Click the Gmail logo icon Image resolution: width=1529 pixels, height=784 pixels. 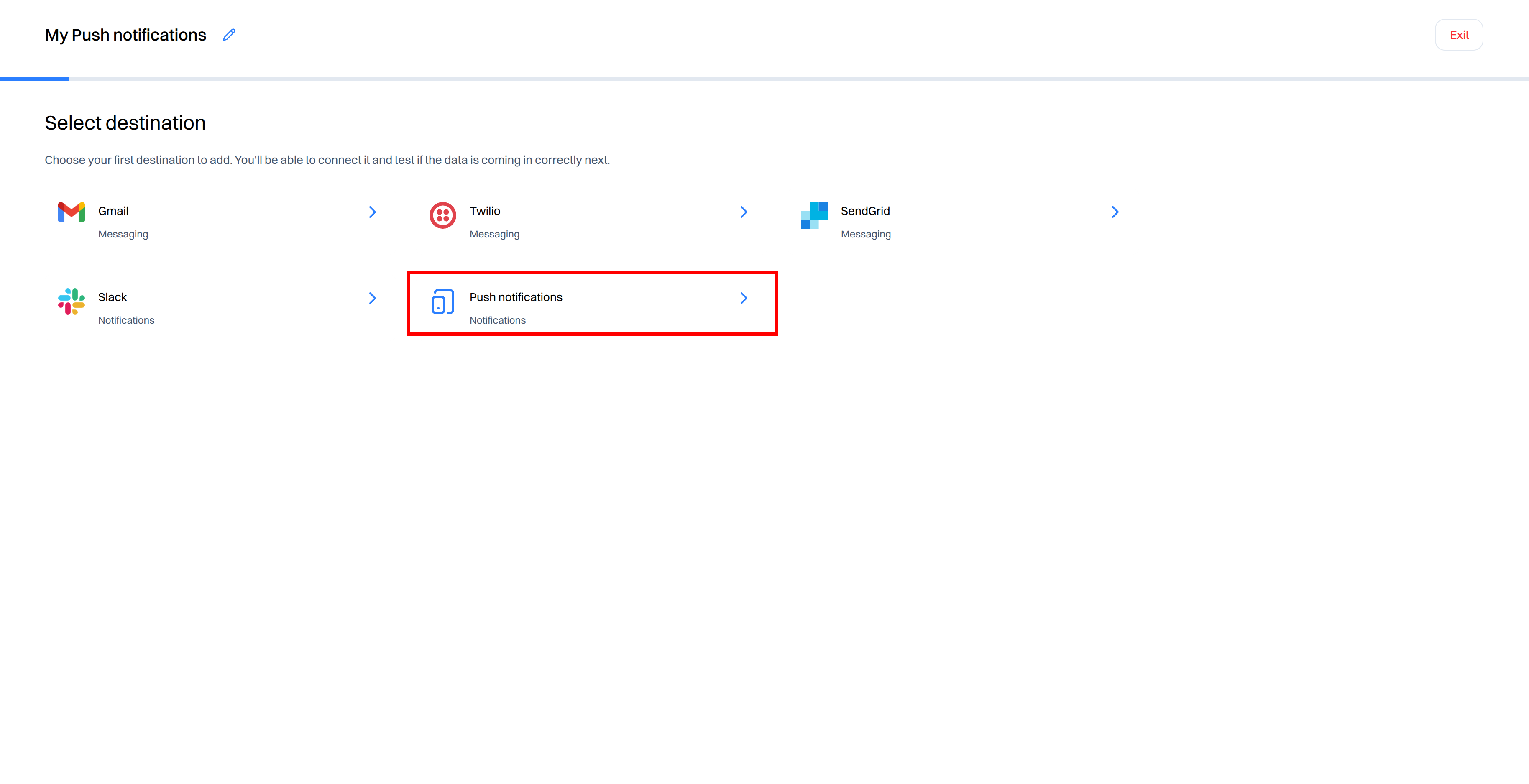coord(71,212)
